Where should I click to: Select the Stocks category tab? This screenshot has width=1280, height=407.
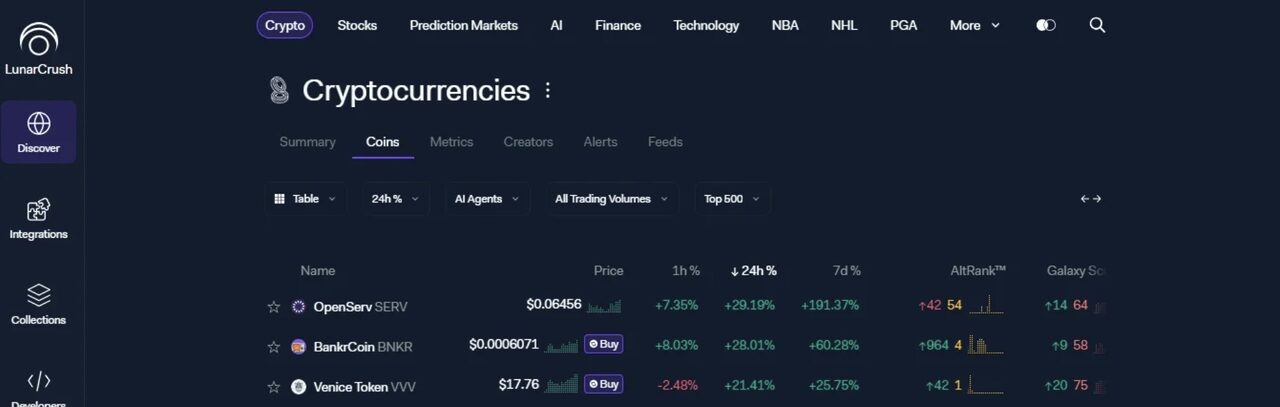point(357,25)
